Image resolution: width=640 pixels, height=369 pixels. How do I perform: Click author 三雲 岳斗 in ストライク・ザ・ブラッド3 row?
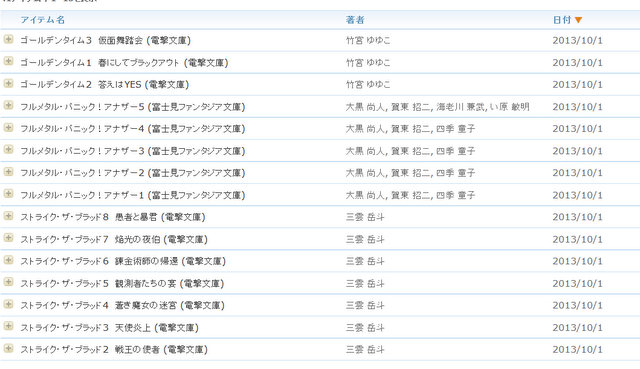[x=365, y=327]
